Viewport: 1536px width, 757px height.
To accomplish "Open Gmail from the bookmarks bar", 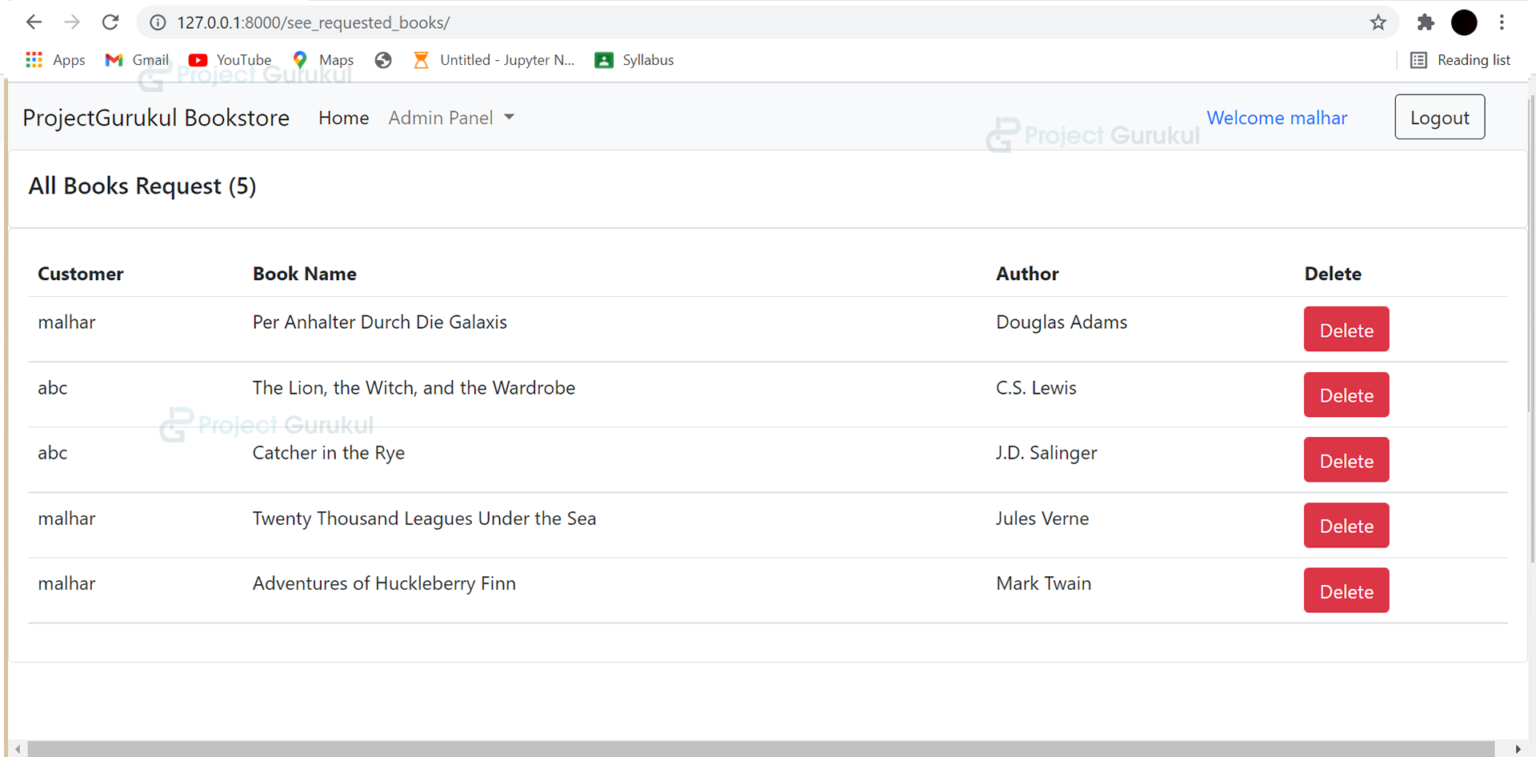I will coord(136,59).
